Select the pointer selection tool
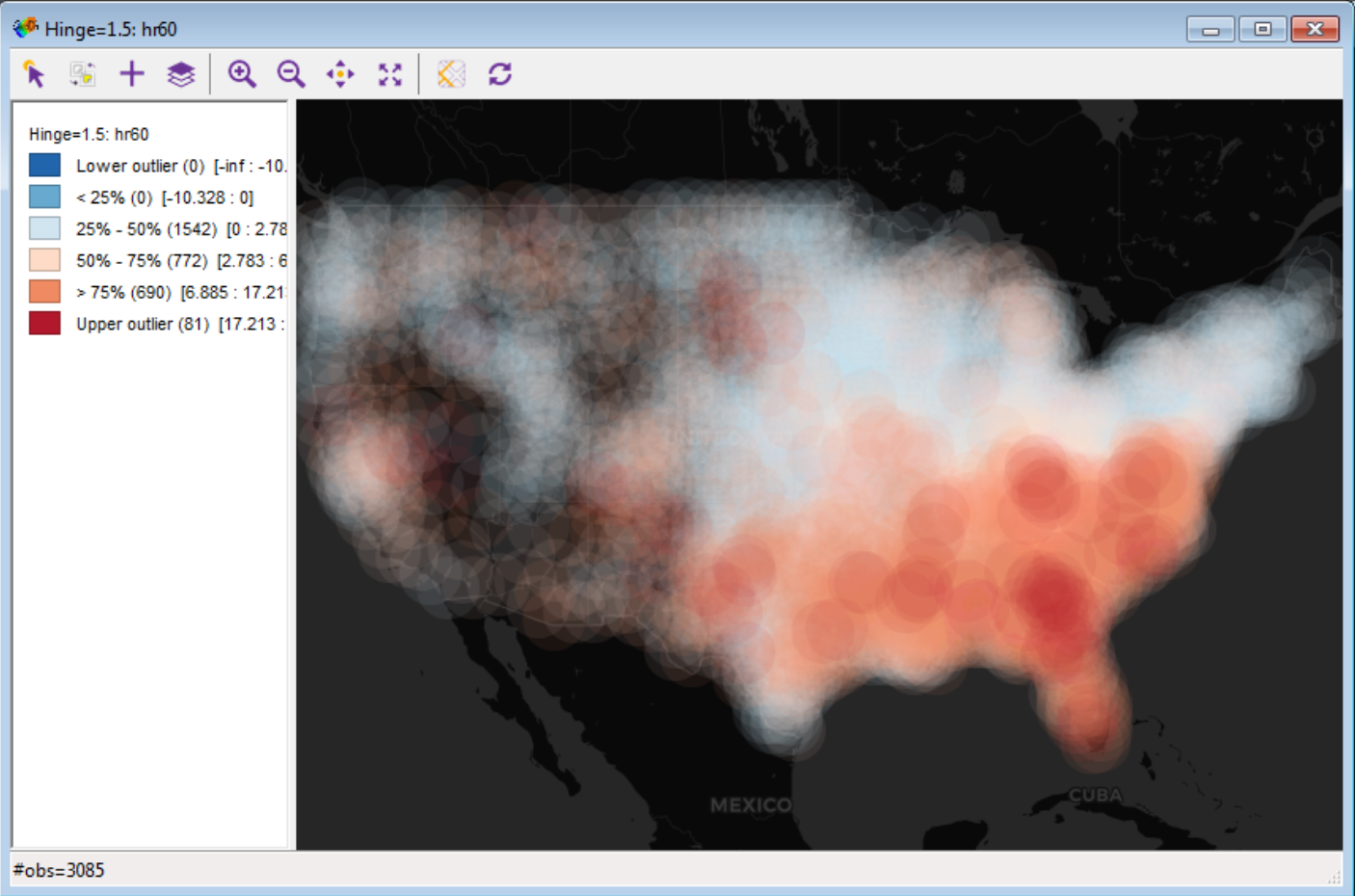Viewport: 1355px width, 896px height. click(33, 73)
